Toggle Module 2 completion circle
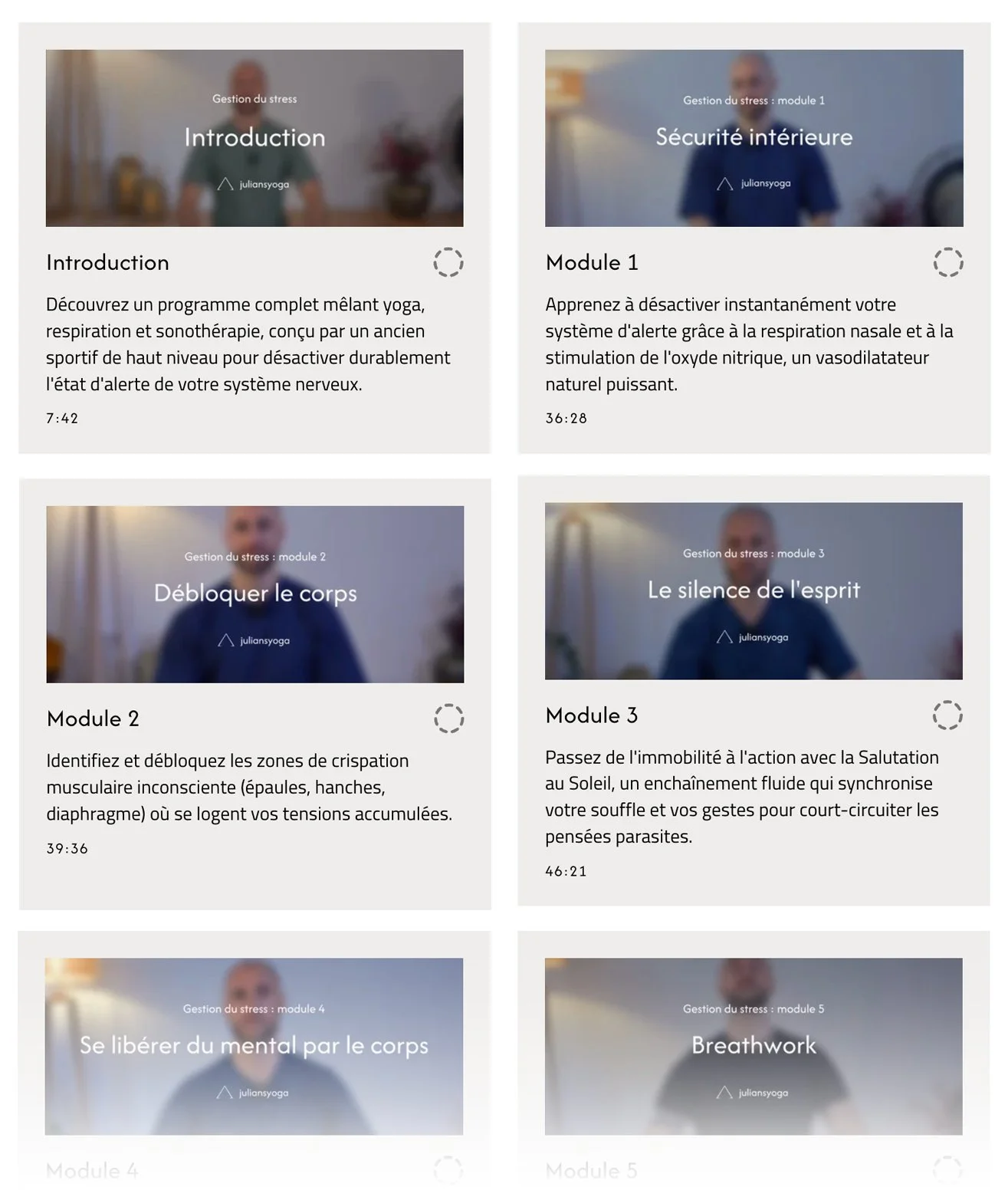 pos(449,719)
